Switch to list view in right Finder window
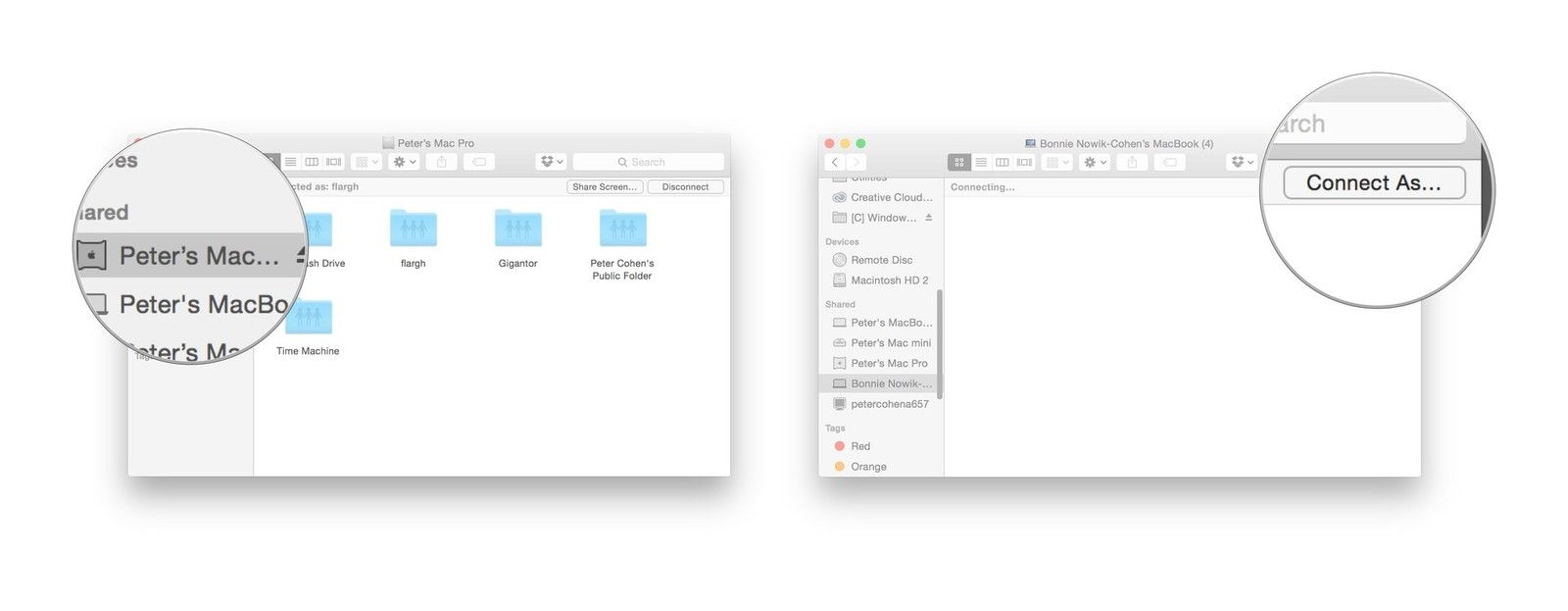 tap(981, 163)
